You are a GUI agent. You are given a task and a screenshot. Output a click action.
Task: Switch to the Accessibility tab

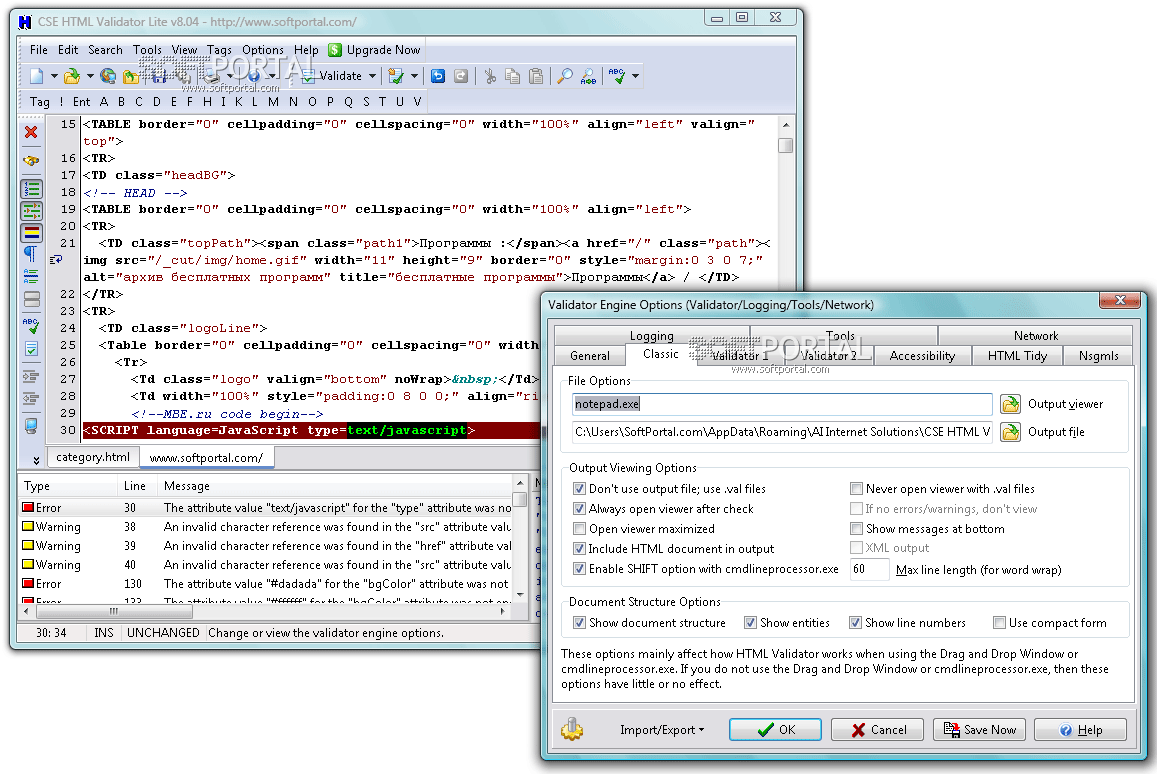point(922,356)
